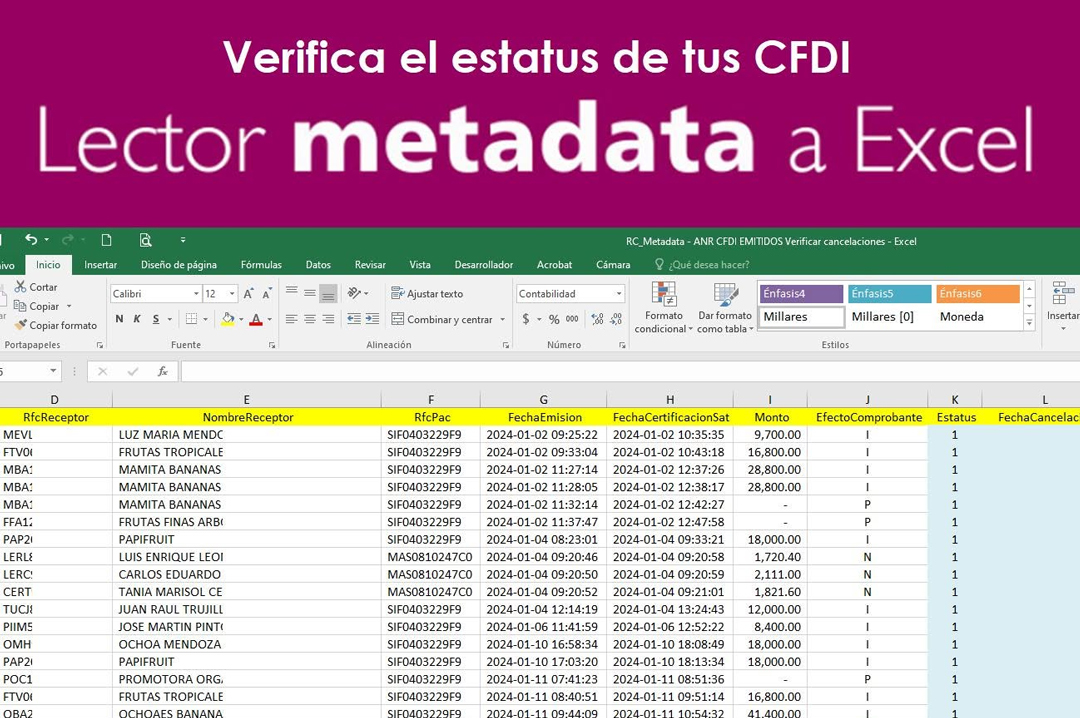
Task: Apply thousands separator 000 style
Action: pyautogui.click(x=572, y=319)
